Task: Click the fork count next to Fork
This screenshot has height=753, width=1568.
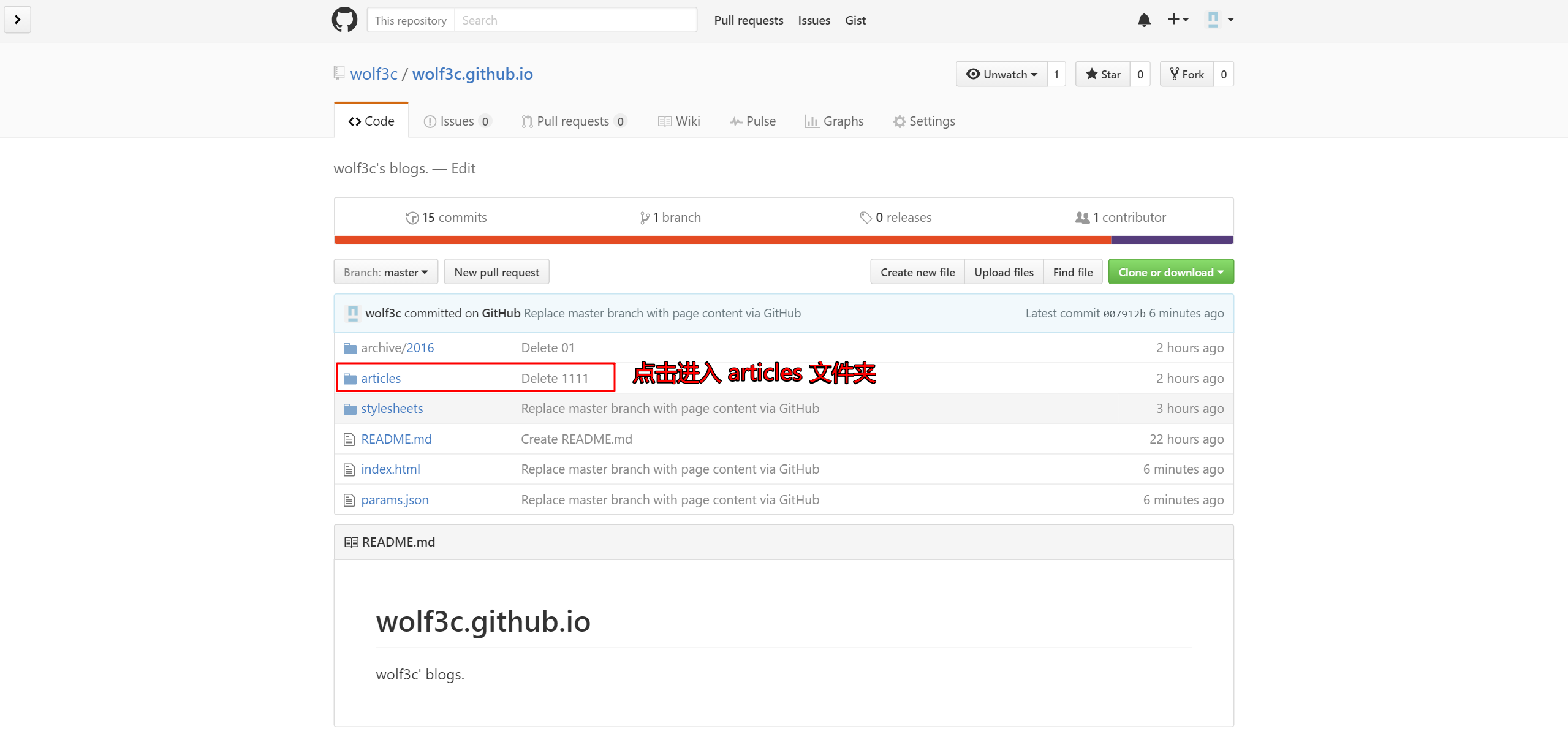Action: 1224,74
